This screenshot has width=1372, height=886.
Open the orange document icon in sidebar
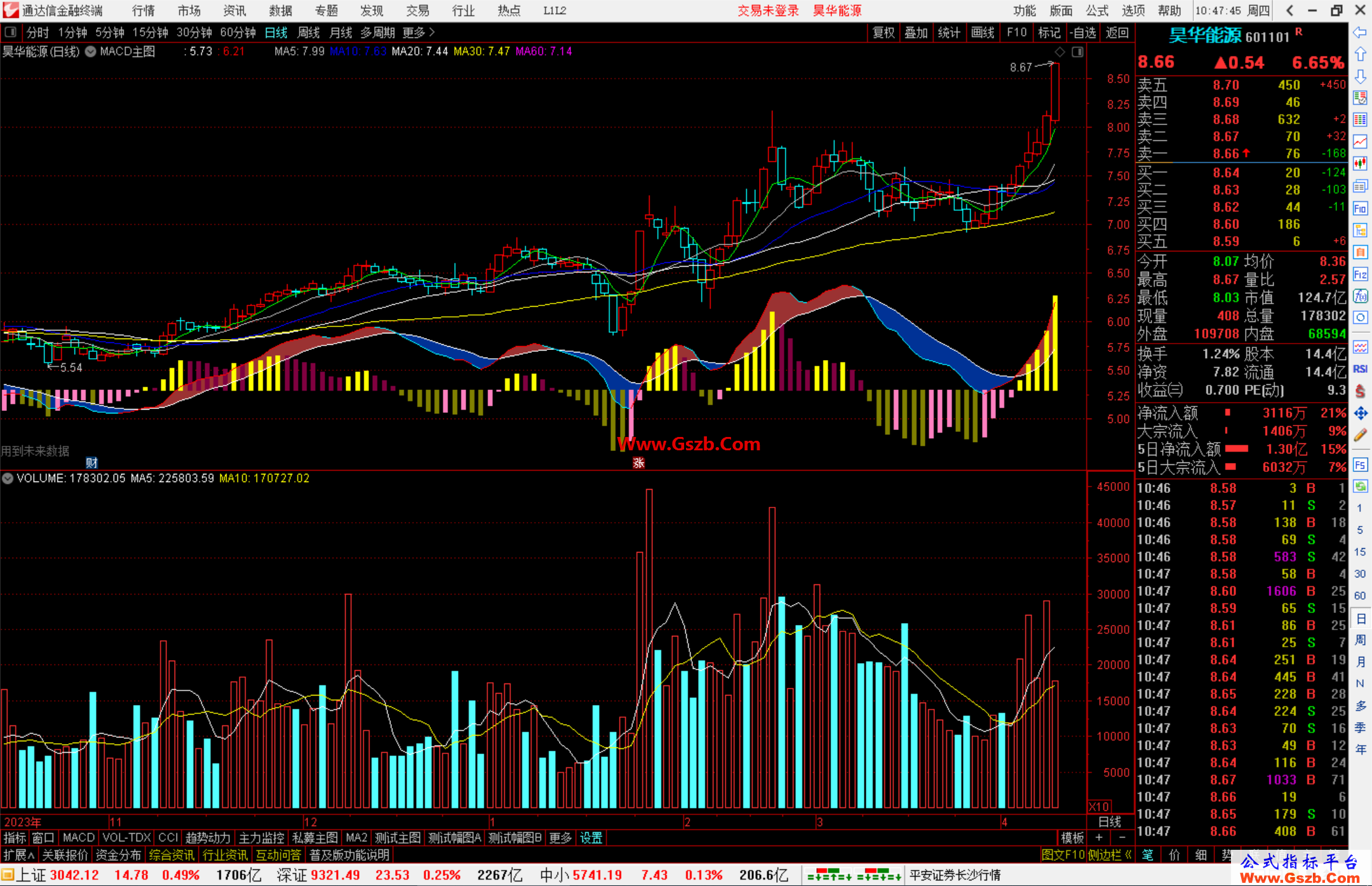pyautogui.click(x=1360, y=252)
